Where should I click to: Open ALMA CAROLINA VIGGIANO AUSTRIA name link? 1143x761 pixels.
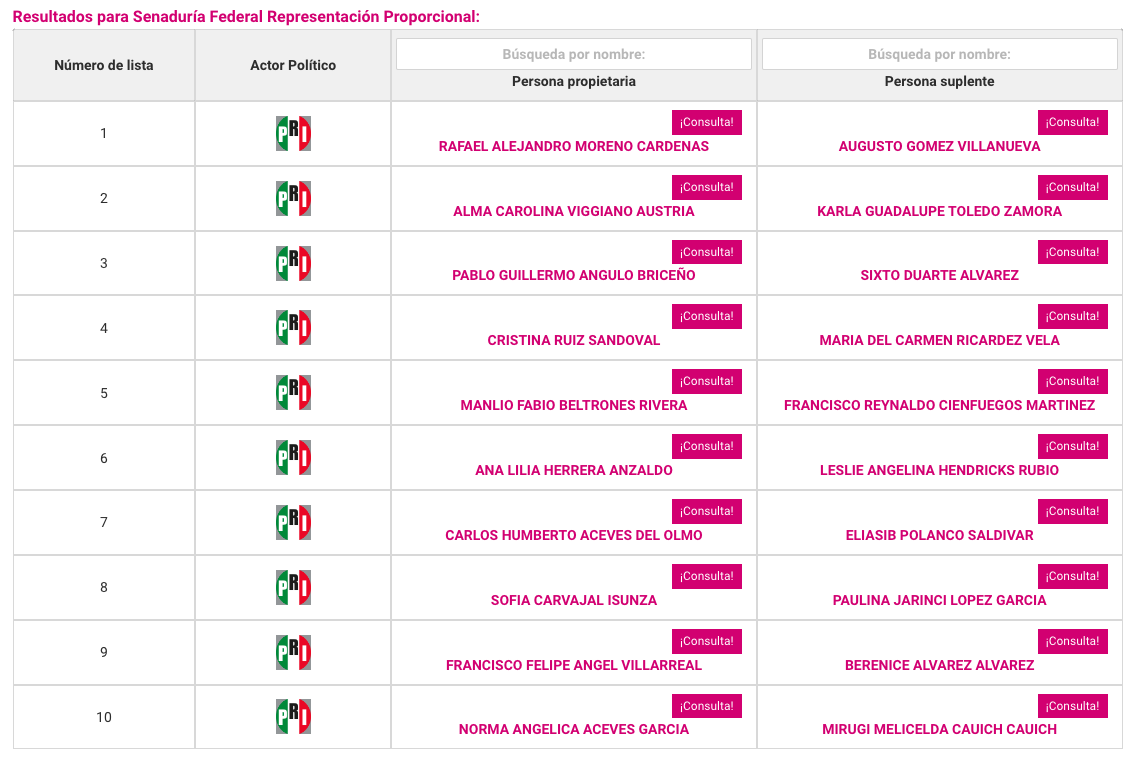click(574, 211)
